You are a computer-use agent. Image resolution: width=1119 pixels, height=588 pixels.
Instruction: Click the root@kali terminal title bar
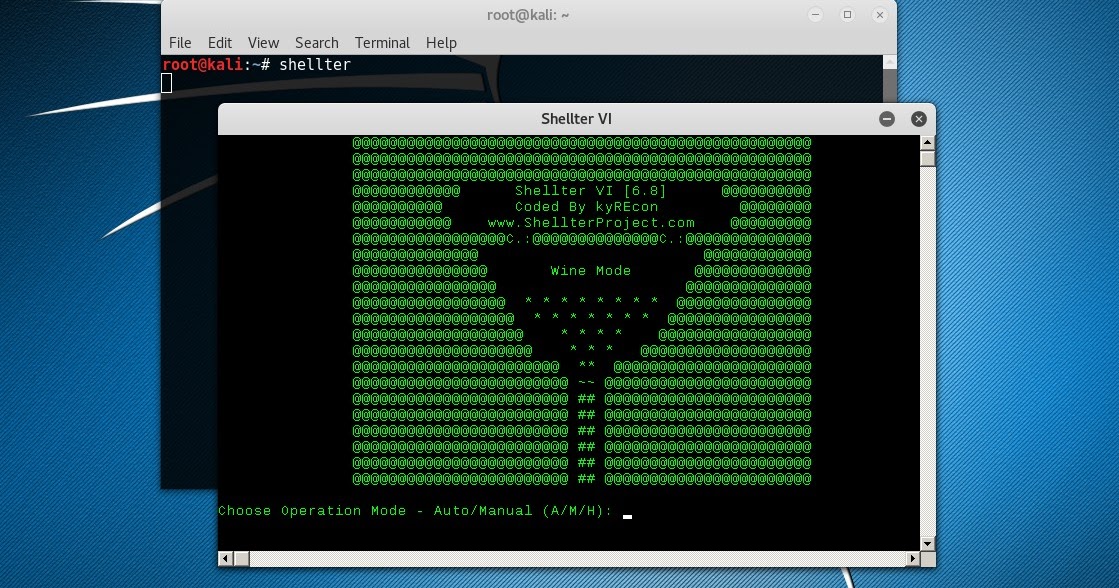(528, 15)
